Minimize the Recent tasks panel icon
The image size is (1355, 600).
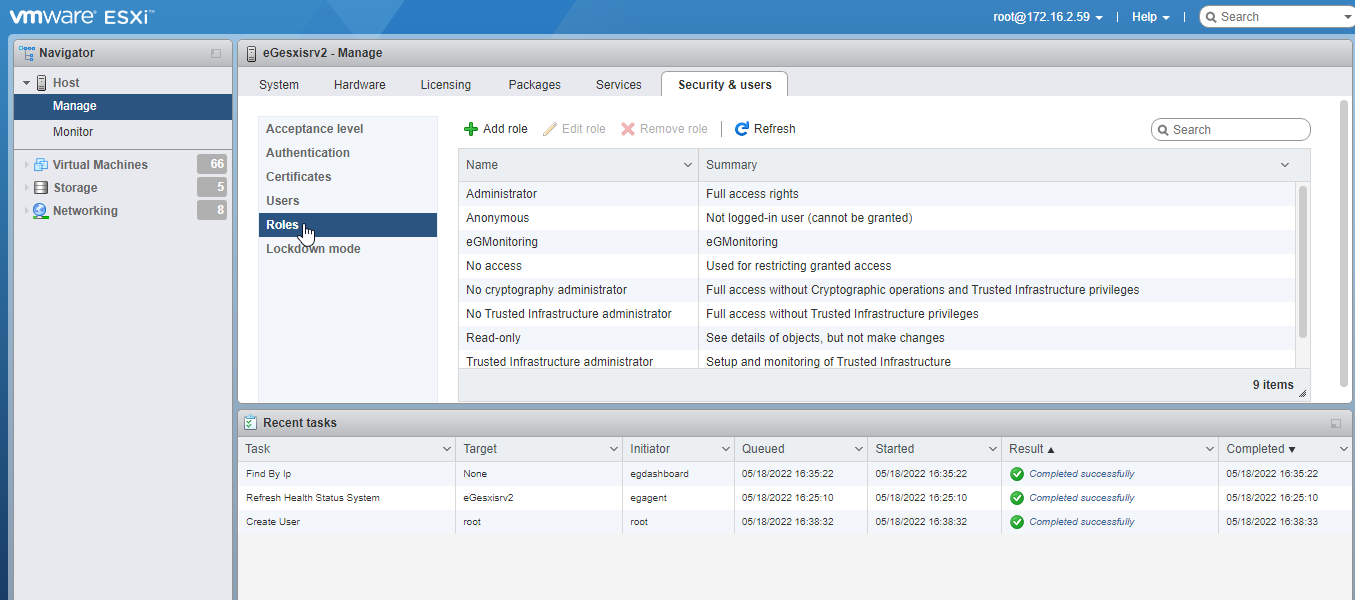pyautogui.click(x=1336, y=424)
